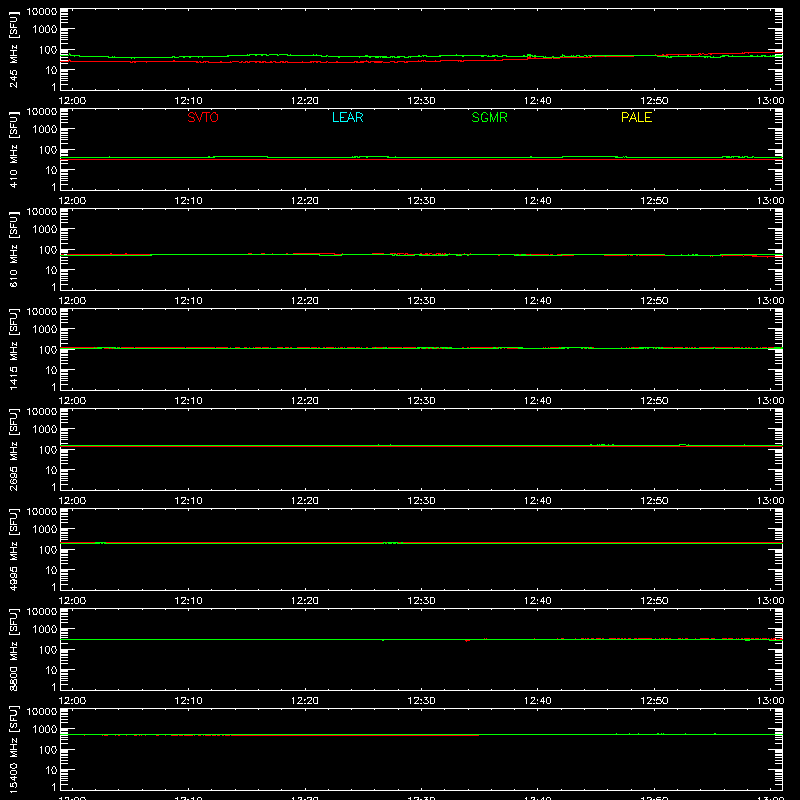The width and height of the screenshot is (800, 800).
Task: Click 12:40 tick label below 245 MHz plot
Action: (x=538, y=101)
